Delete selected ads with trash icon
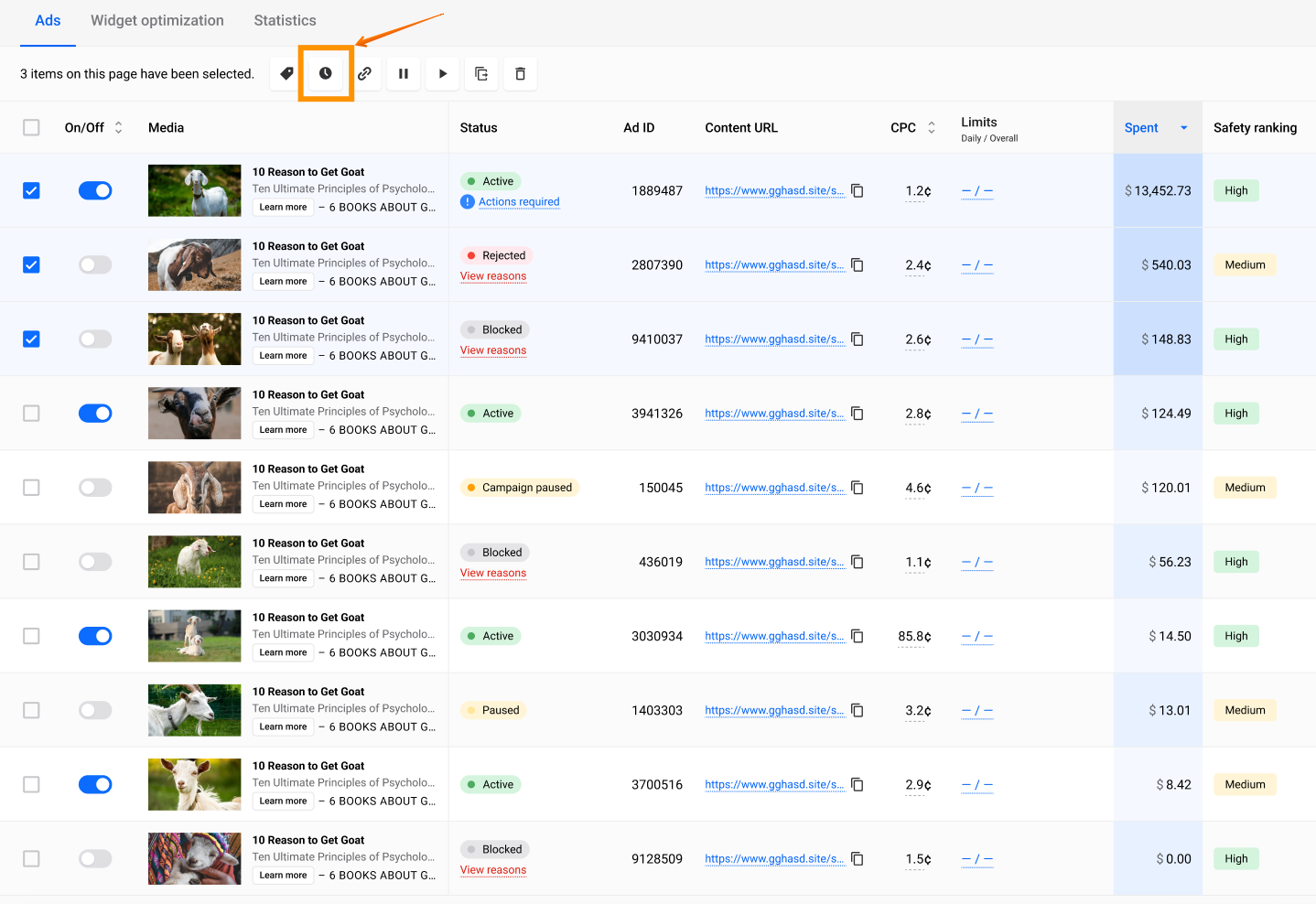Image resolution: width=1316 pixels, height=904 pixels. point(521,74)
